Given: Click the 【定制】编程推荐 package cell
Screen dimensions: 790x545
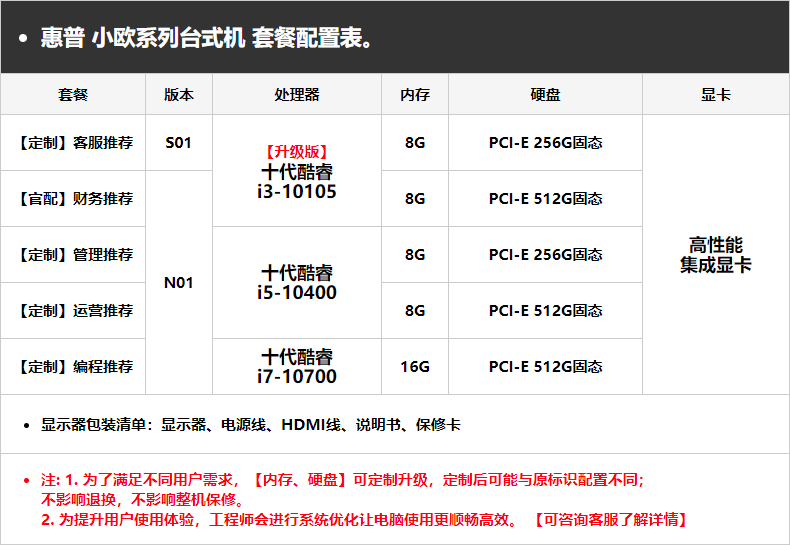Looking at the screenshot, I should (73, 366).
